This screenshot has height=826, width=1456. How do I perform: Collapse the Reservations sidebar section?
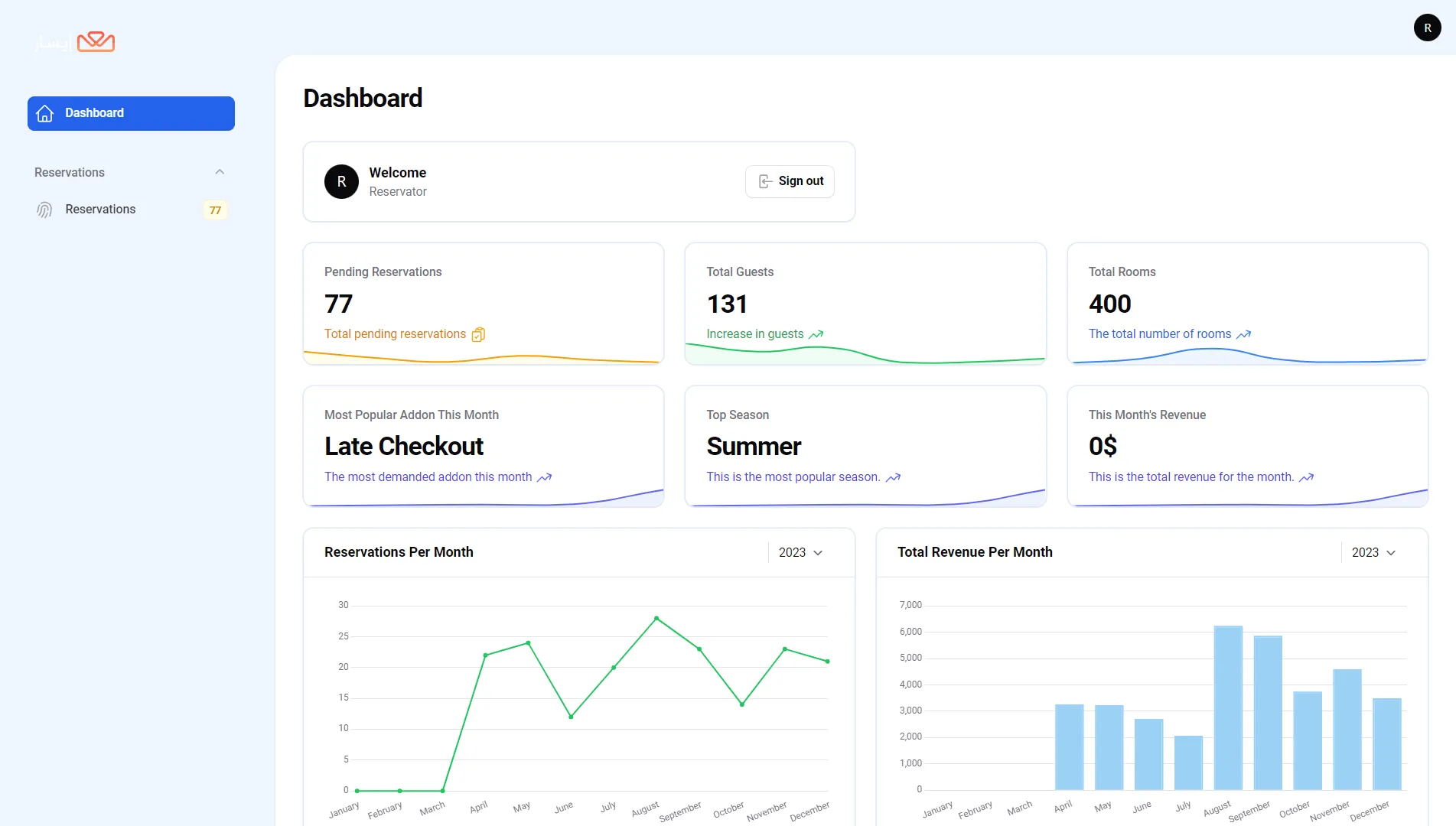(220, 172)
